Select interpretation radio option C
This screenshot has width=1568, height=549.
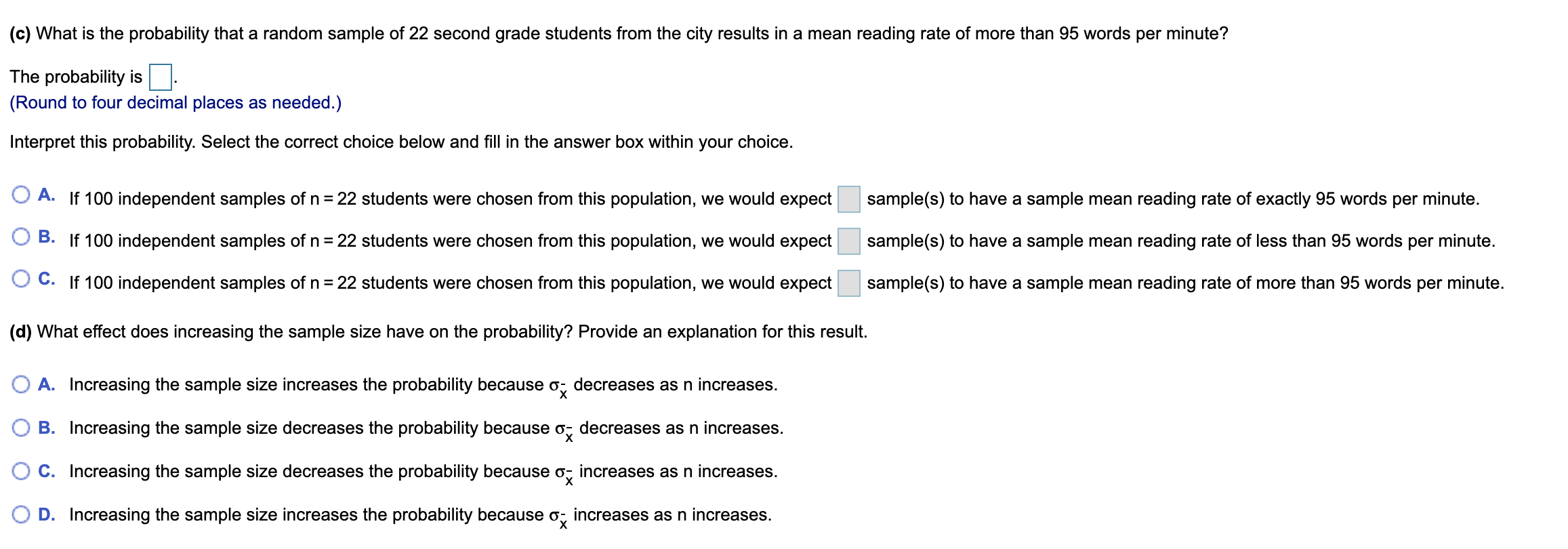pos(21,279)
